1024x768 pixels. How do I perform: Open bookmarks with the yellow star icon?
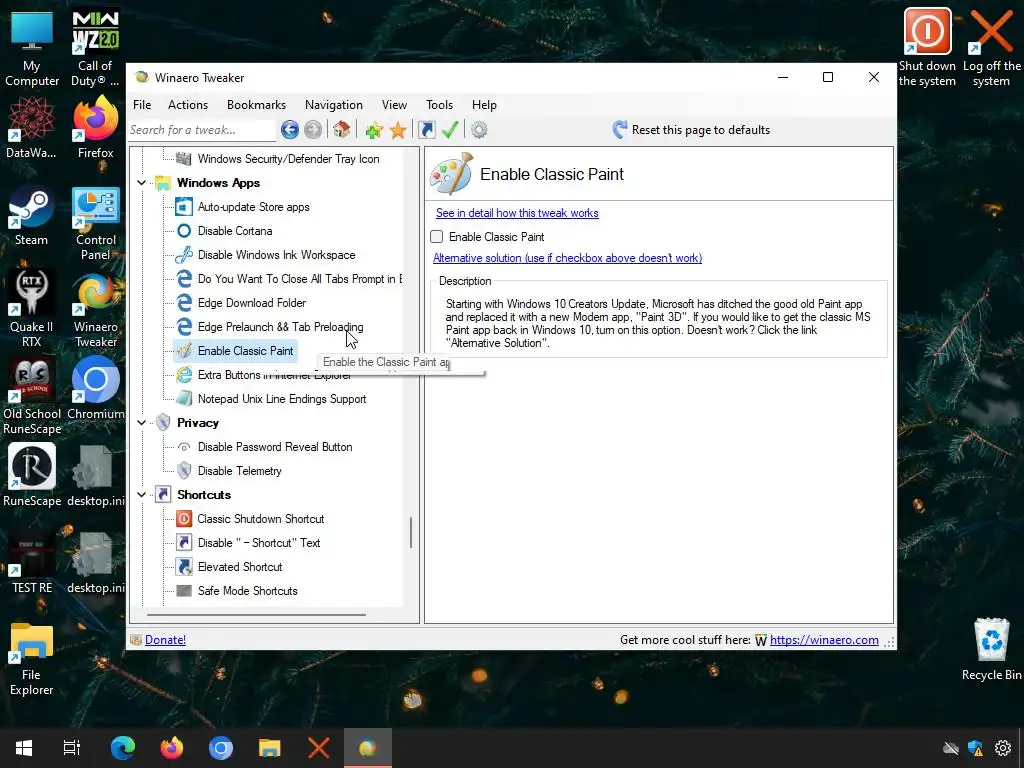tap(398, 130)
